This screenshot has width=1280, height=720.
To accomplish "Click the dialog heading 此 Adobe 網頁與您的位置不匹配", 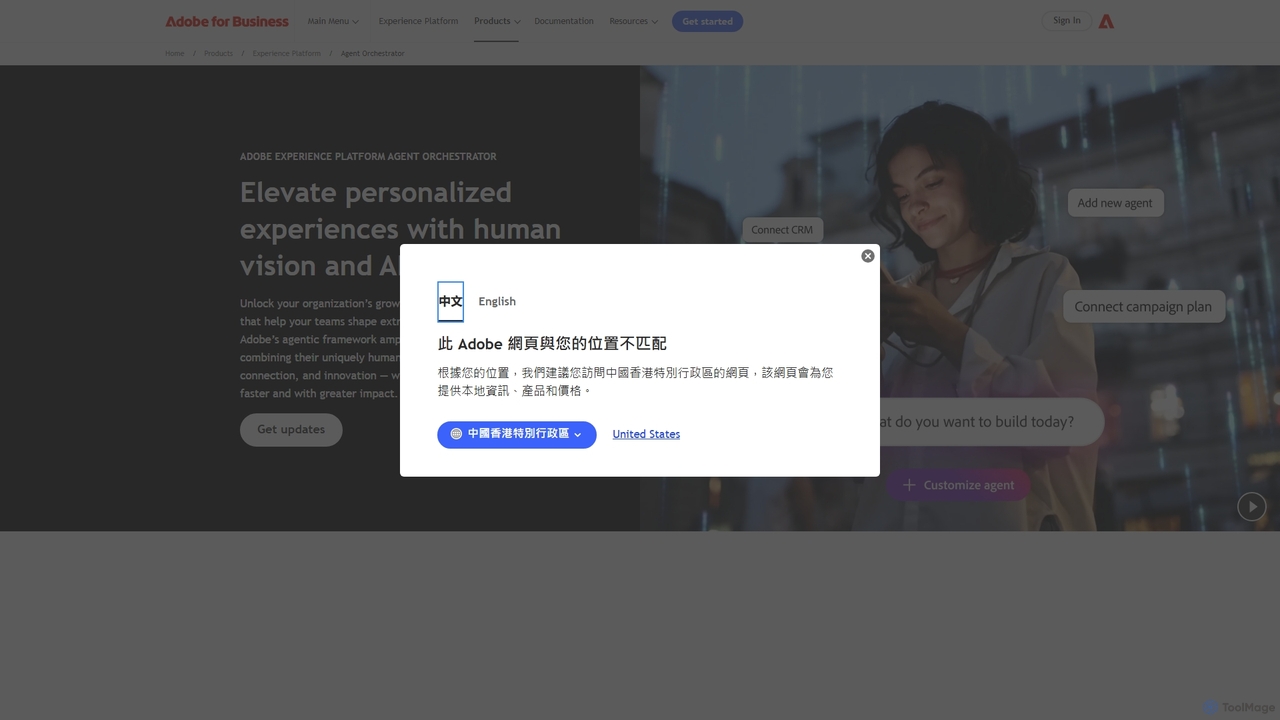I will click(x=552, y=343).
